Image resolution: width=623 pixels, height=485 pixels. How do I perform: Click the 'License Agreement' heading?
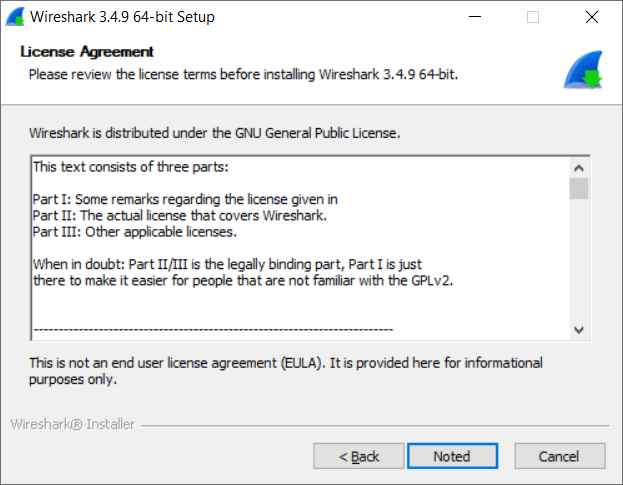pyautogui.click(x=87, y=52)
